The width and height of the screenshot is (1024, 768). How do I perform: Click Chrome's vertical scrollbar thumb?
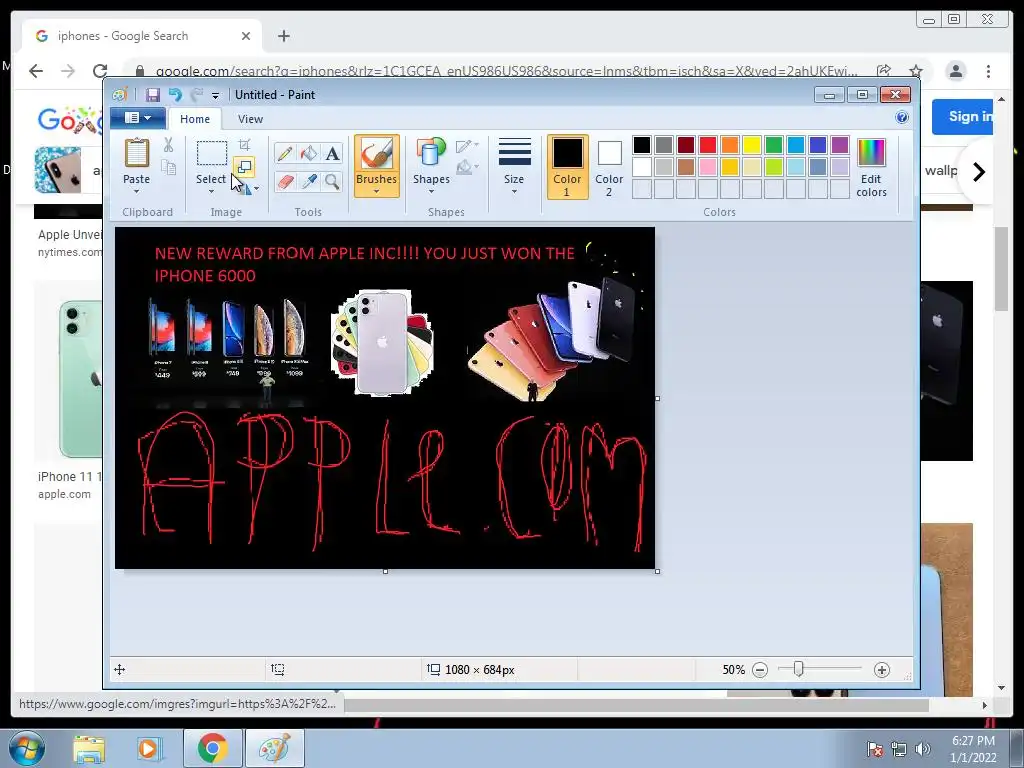(1001, 269)
